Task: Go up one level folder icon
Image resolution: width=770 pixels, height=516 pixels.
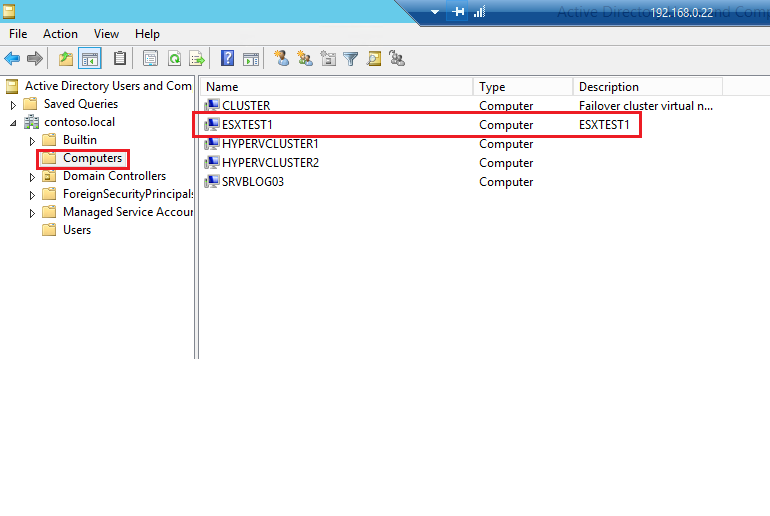Action: click(x=65, y=59)
